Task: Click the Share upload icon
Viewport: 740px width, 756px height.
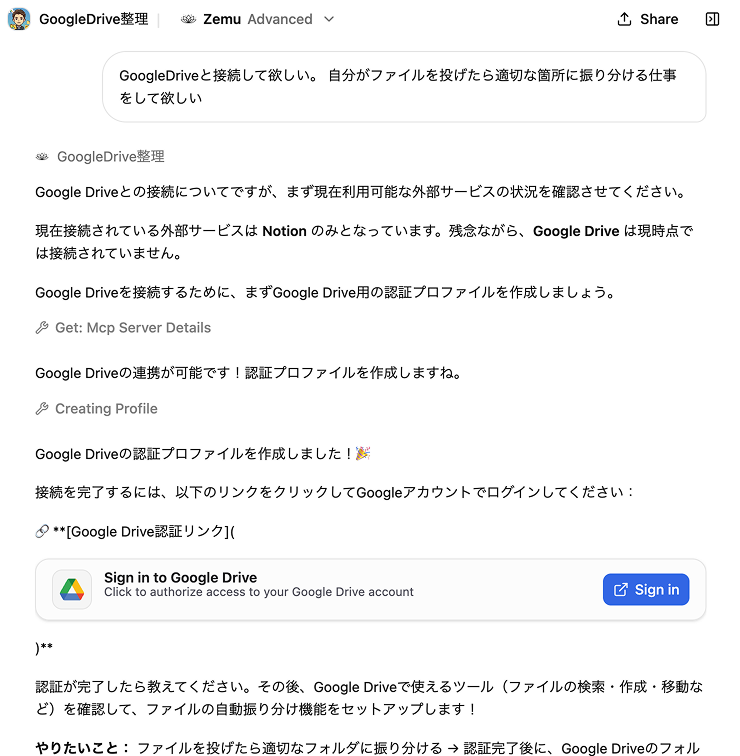Action: coord(624,19)
